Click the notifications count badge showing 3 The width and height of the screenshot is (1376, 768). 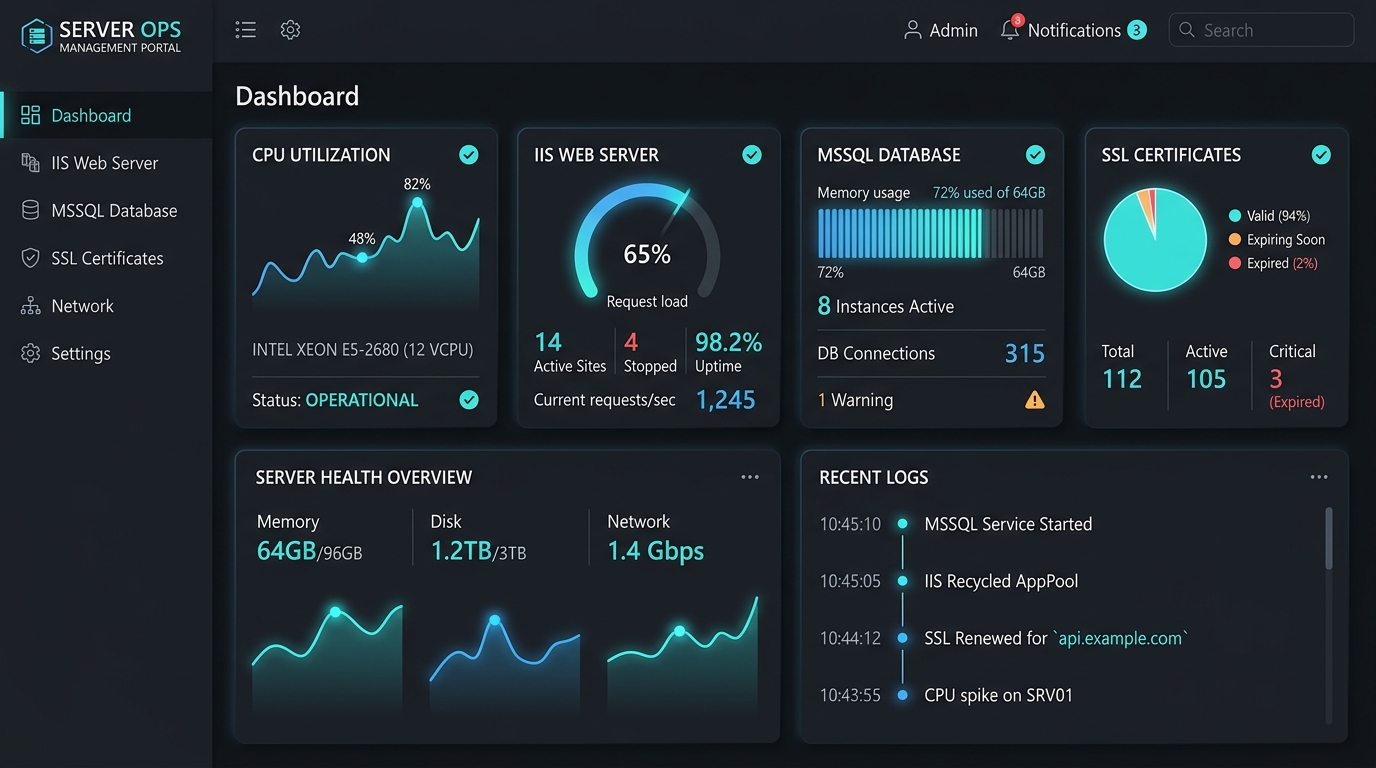(x=1137, y=30)
